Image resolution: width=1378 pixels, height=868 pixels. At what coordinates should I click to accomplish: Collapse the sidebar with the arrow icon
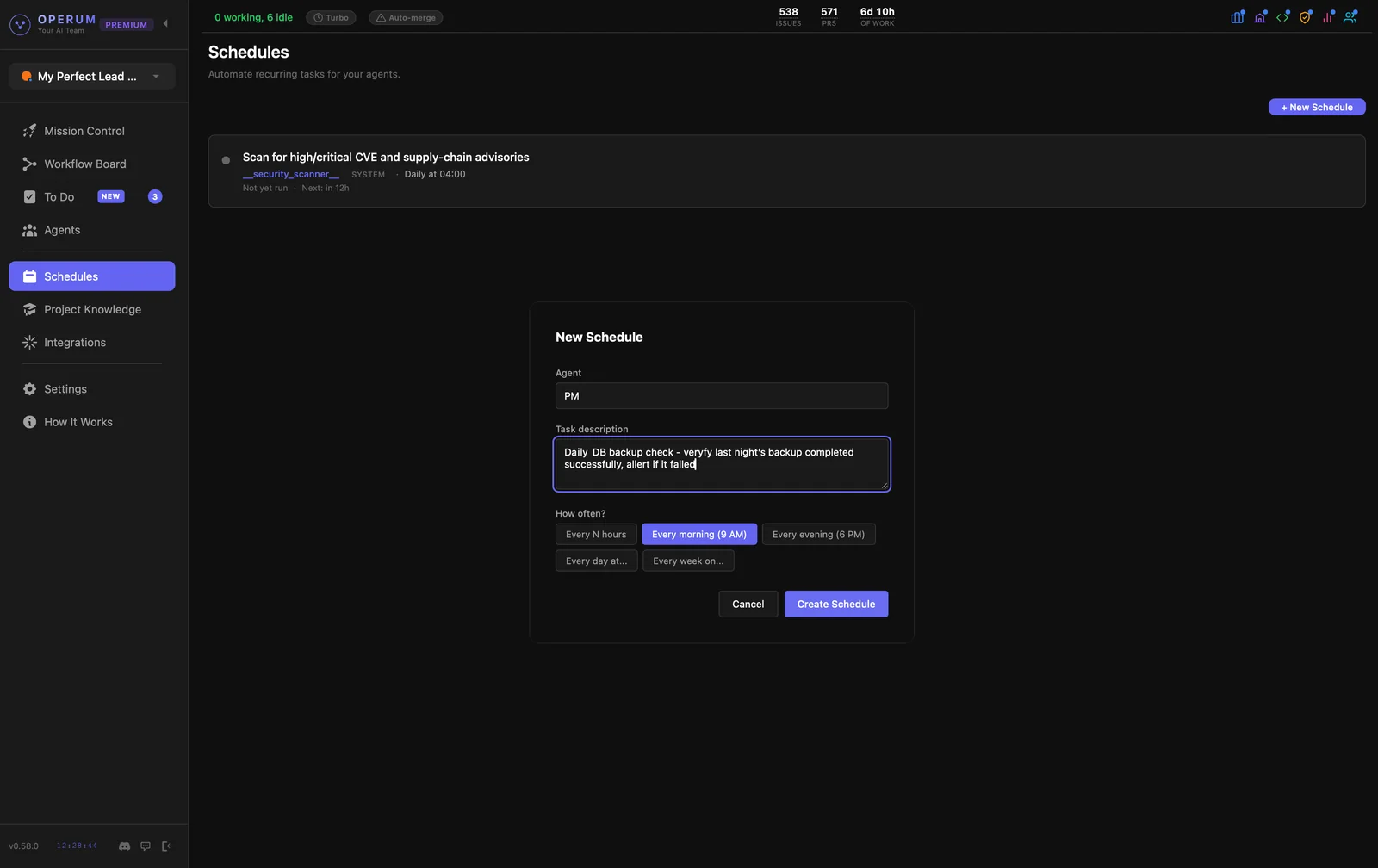(x=165, y=24)
